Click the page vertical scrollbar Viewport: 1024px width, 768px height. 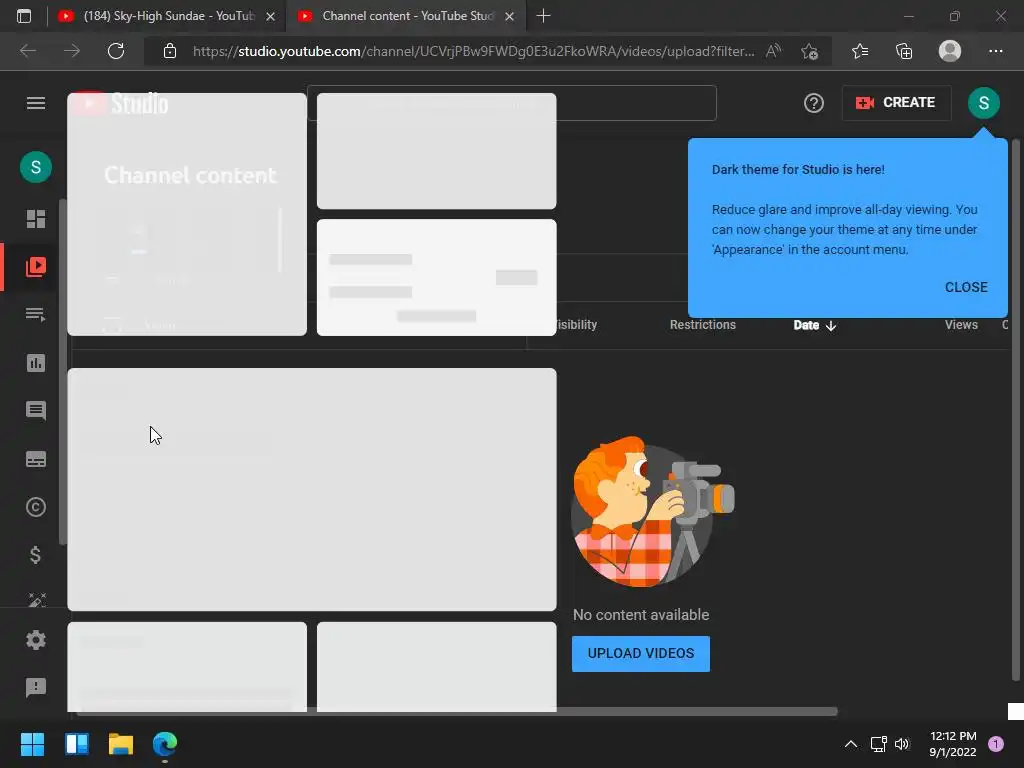coord(1016,409)
